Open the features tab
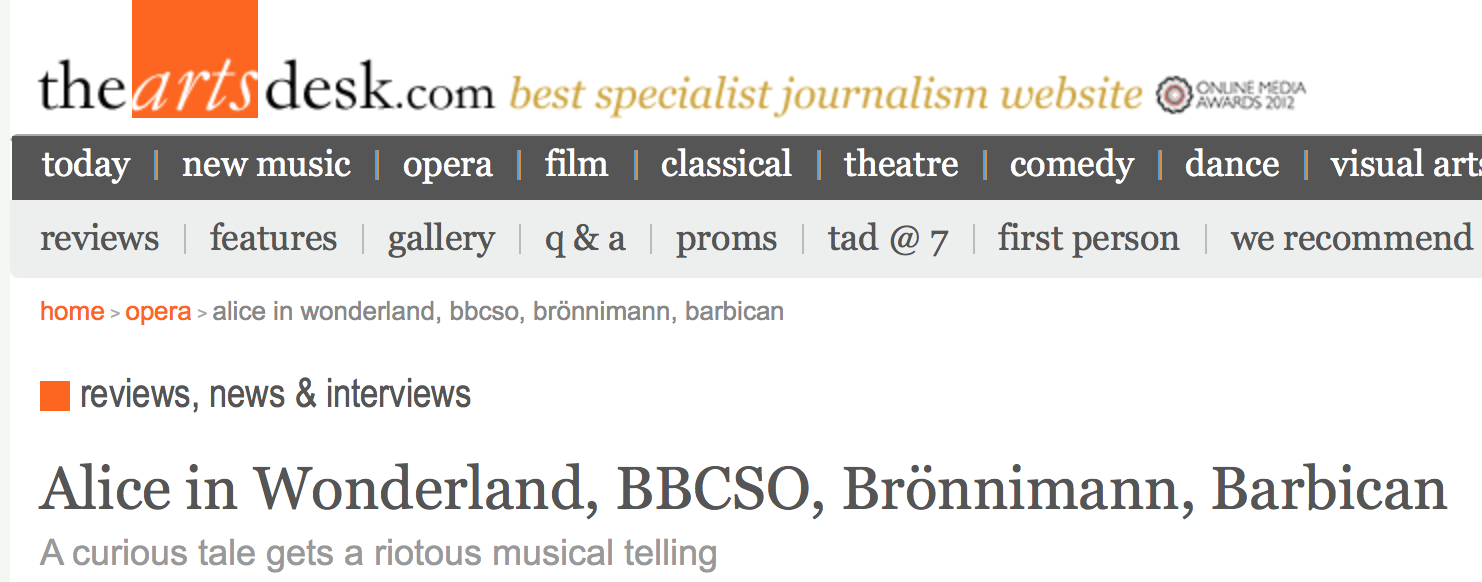The width and height of the screenshot is (1482, 582). 273,238
